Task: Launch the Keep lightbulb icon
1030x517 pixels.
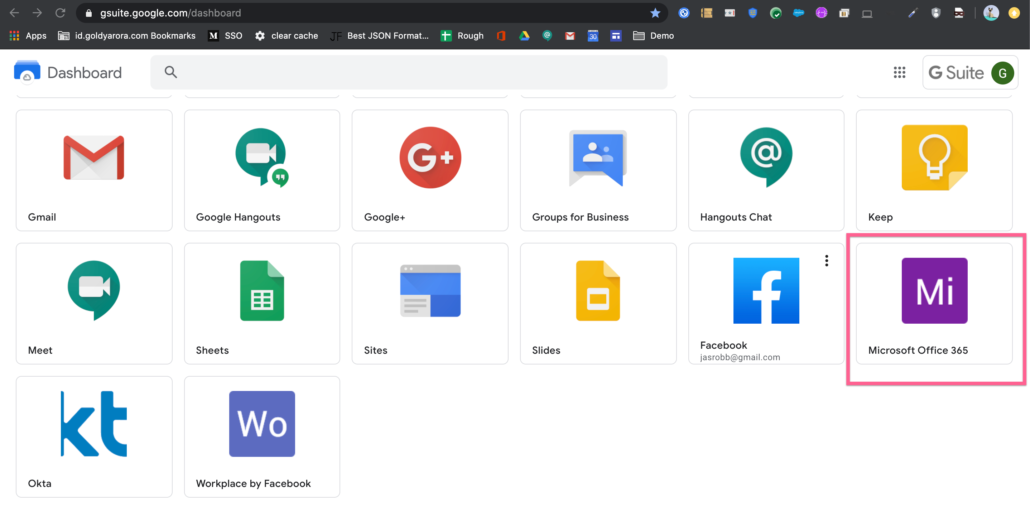Action: click(x=934, y=158)
